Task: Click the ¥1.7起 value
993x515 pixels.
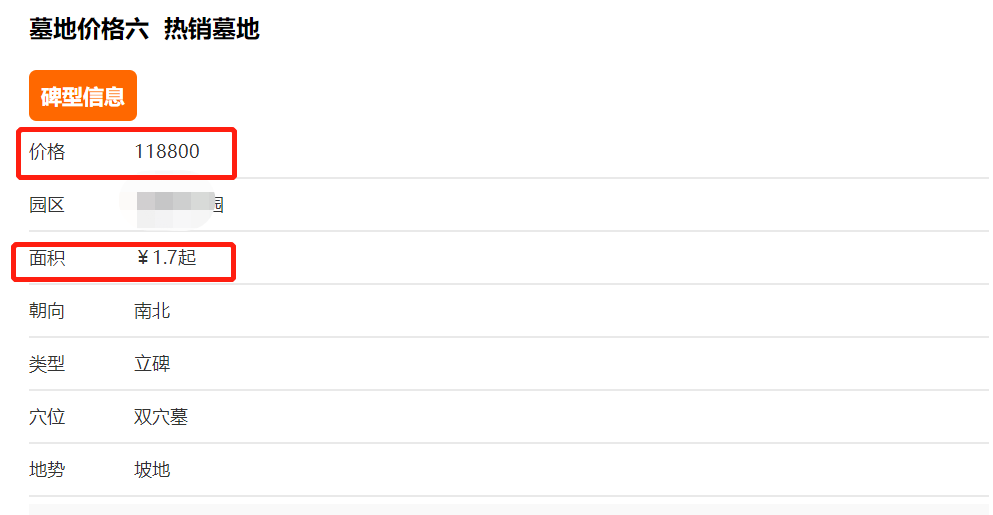Action: 166,258
